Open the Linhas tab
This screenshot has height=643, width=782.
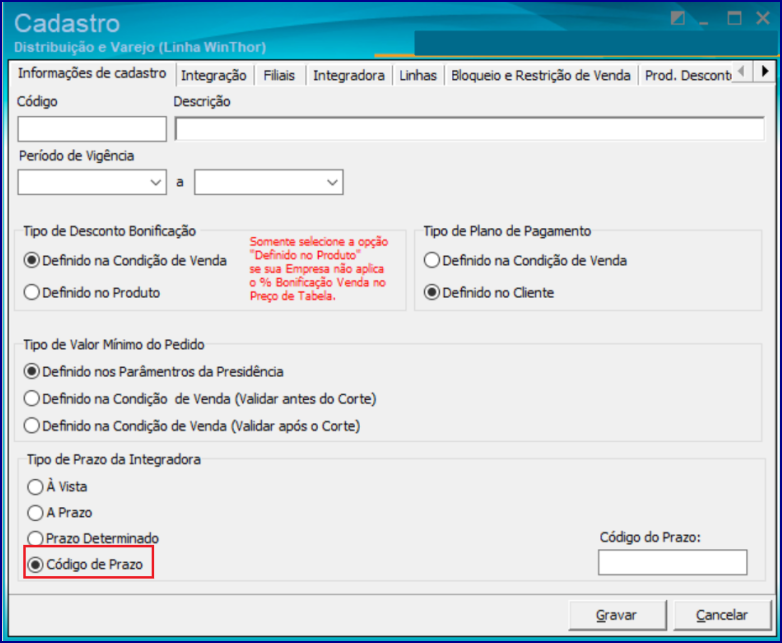coord(418,75)
